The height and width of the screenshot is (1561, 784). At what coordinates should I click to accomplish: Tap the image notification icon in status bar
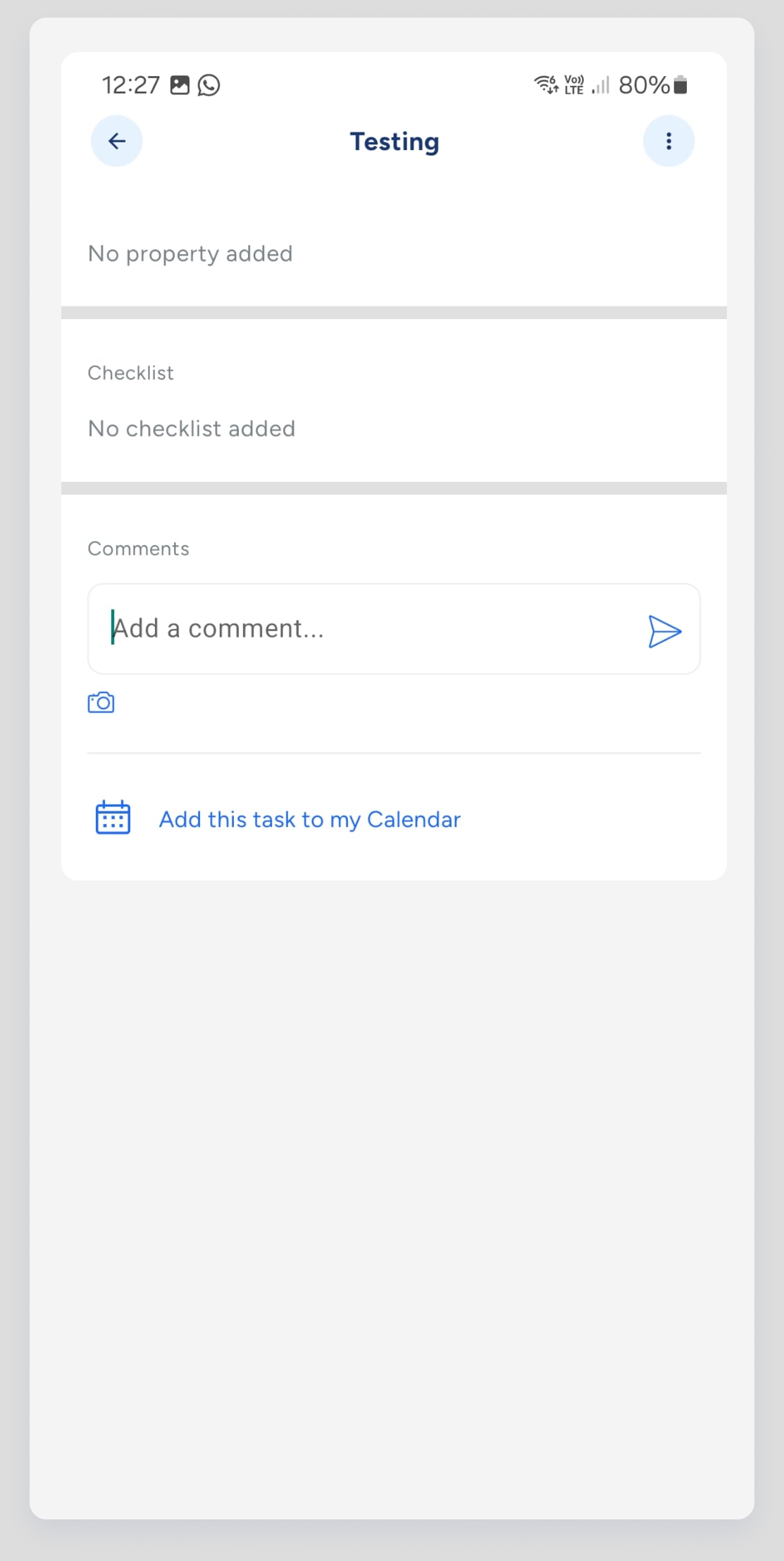[x=180, y=85]
